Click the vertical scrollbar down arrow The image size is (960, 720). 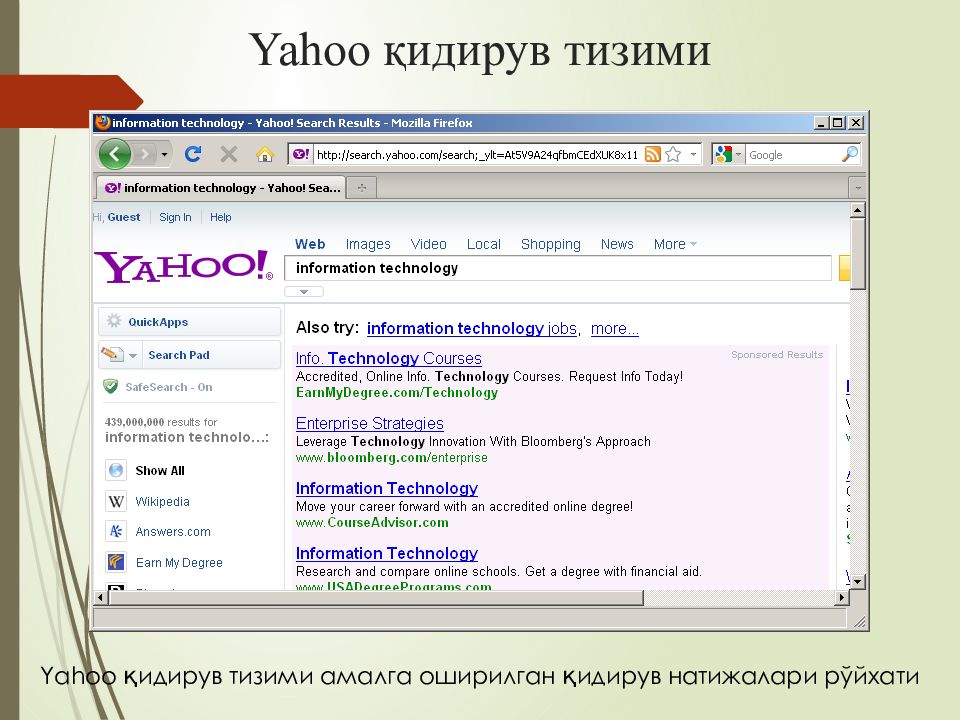858,582
